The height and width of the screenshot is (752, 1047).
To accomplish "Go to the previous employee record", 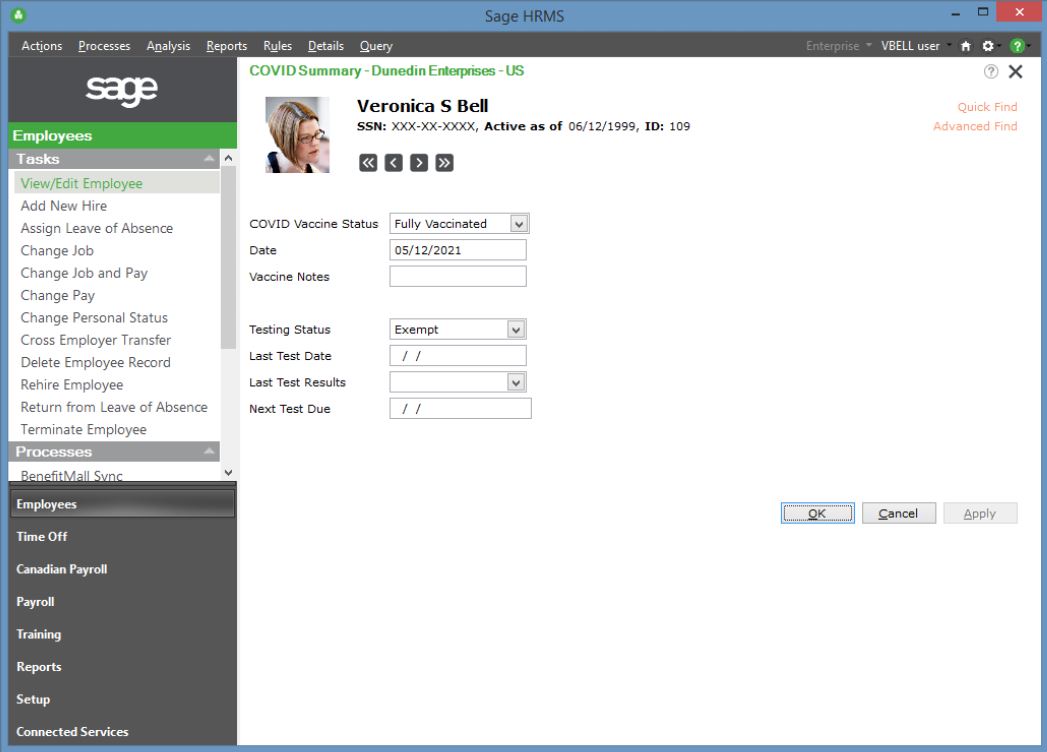I will tap(393, 163).
